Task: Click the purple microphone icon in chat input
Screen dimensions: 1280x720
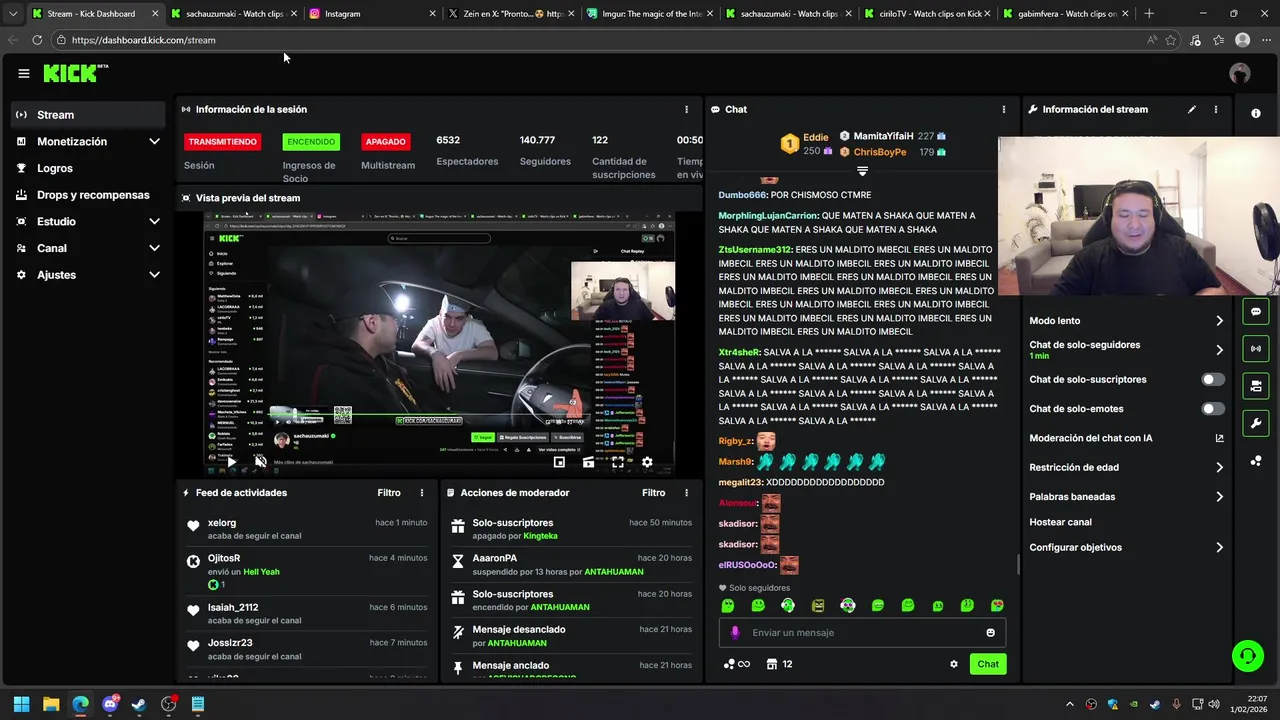Action: click(735, 632)
